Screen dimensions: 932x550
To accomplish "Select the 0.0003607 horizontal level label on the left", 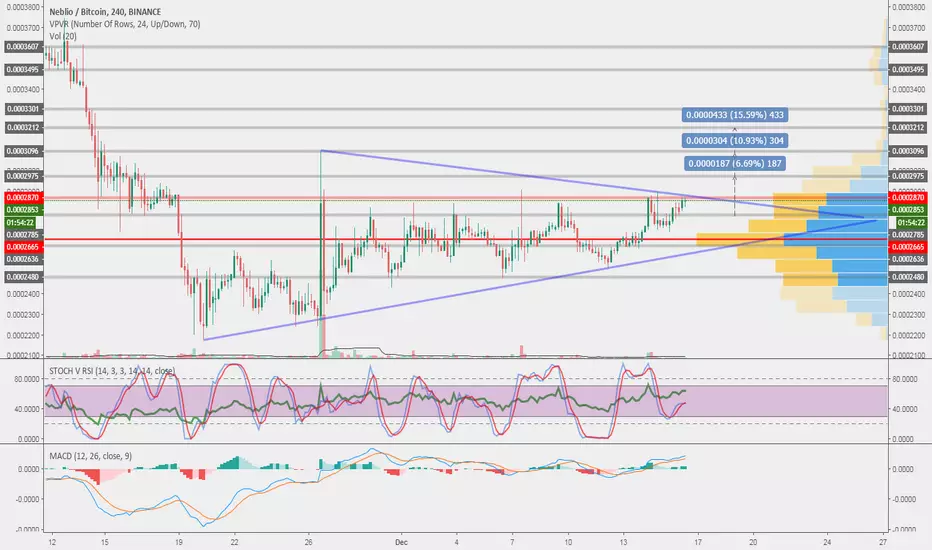I will pos(23,46).
